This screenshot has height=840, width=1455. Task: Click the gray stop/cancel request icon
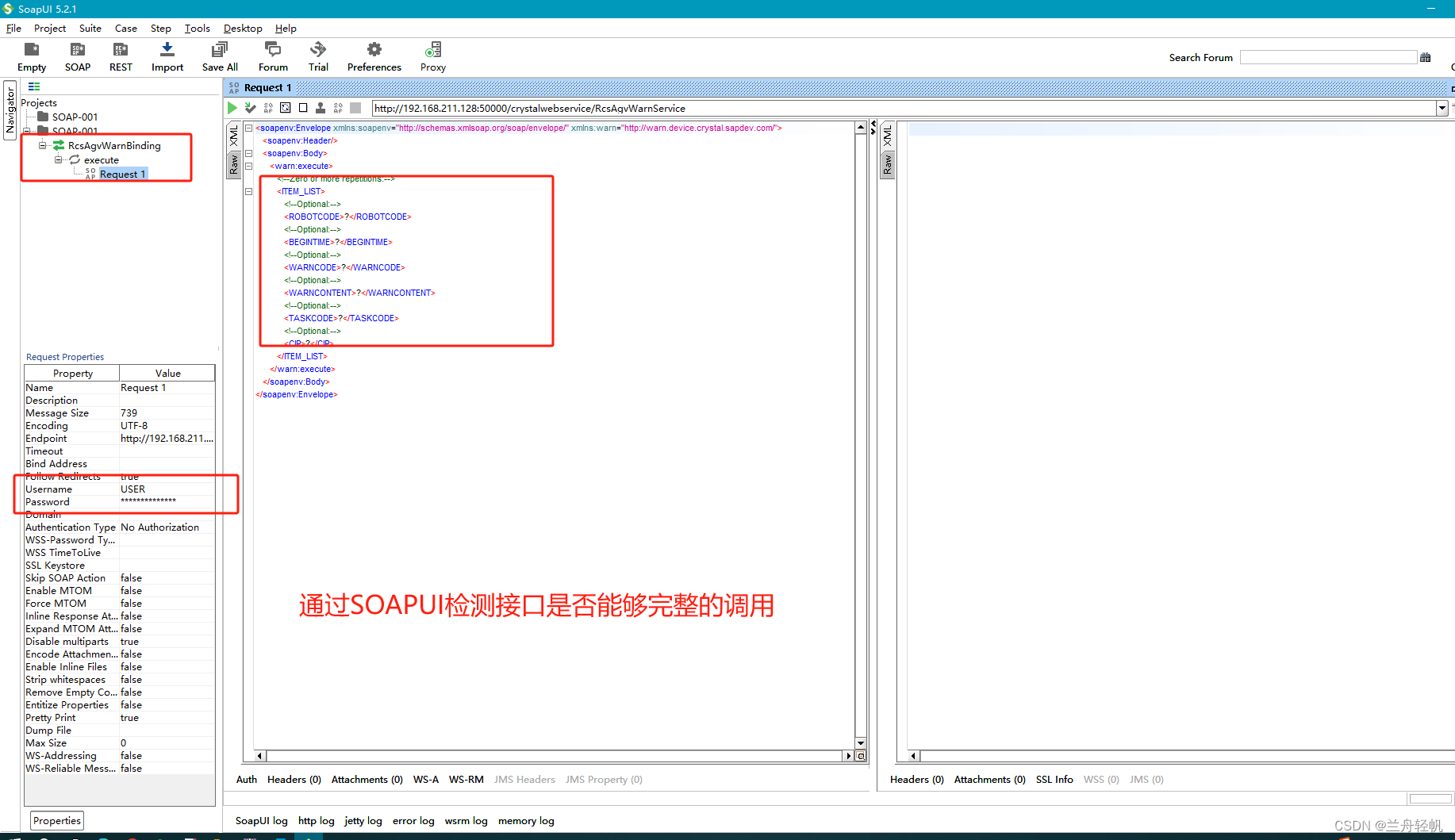tap(355, 108)
